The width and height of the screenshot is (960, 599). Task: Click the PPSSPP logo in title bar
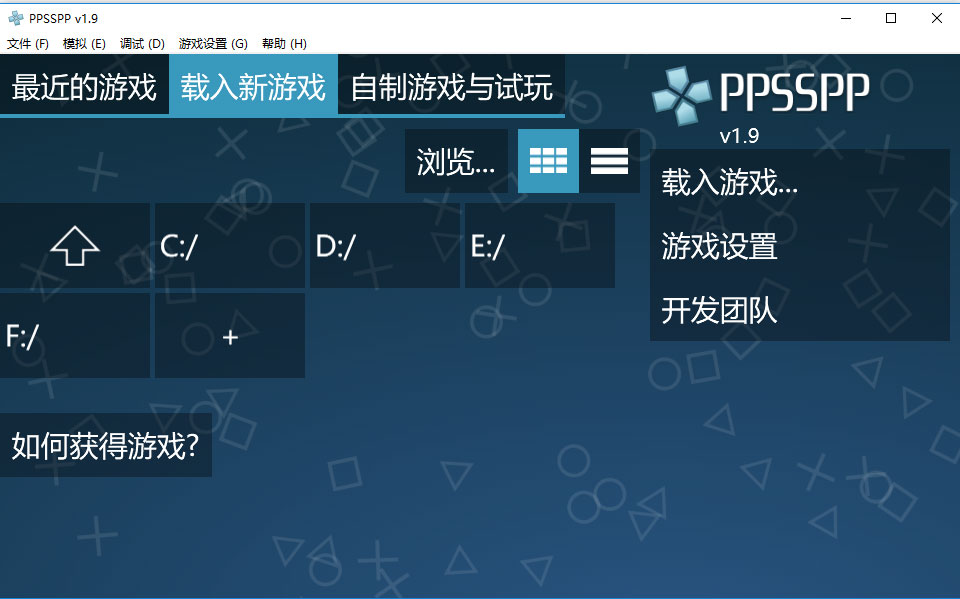click(x=15, y=18)
